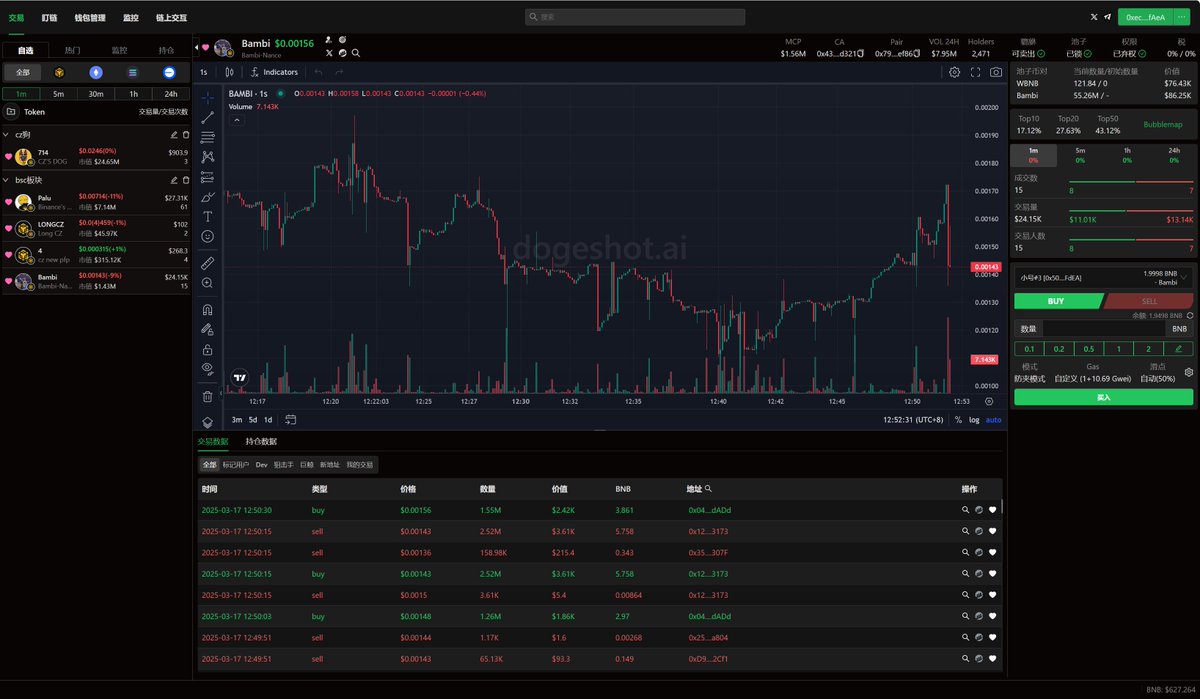
Task: Click the top search field
Action: pos(635,17)
